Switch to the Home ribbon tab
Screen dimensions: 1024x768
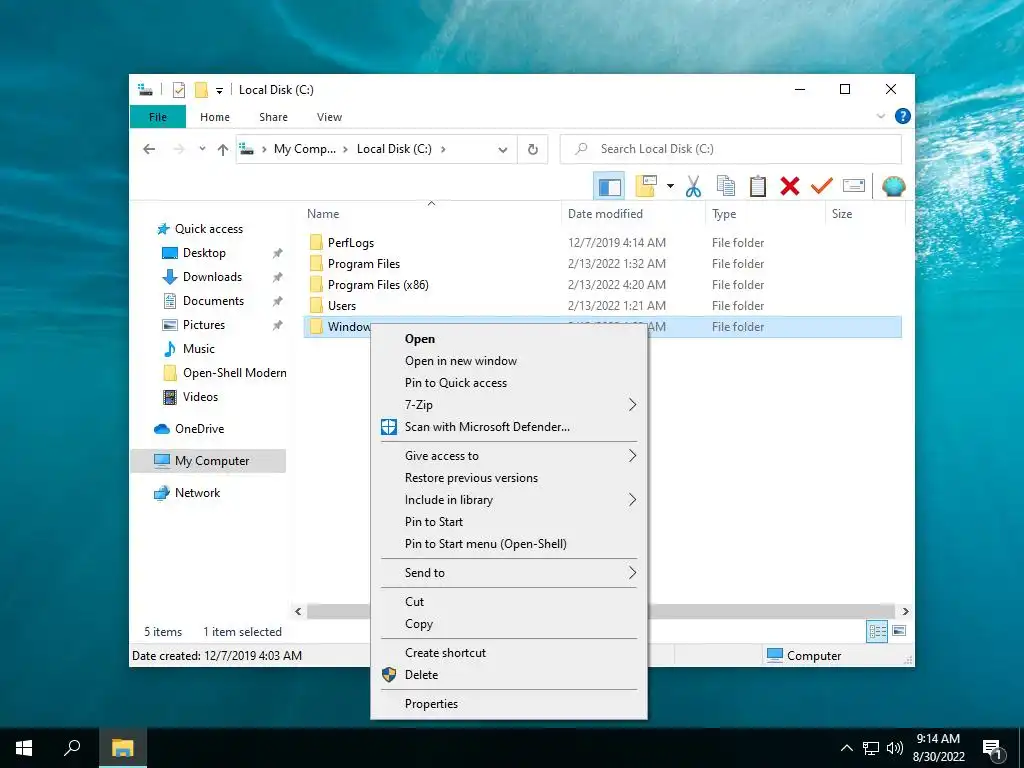[215, 117]
